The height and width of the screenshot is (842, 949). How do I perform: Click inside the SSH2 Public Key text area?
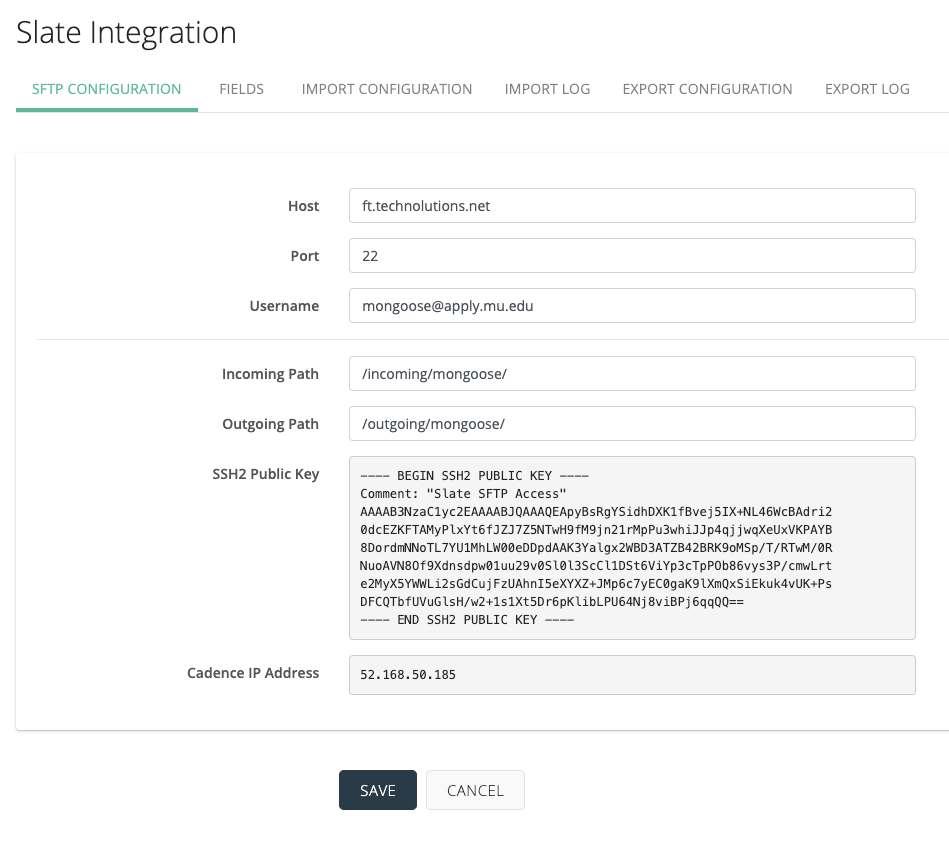pos(632,547)
